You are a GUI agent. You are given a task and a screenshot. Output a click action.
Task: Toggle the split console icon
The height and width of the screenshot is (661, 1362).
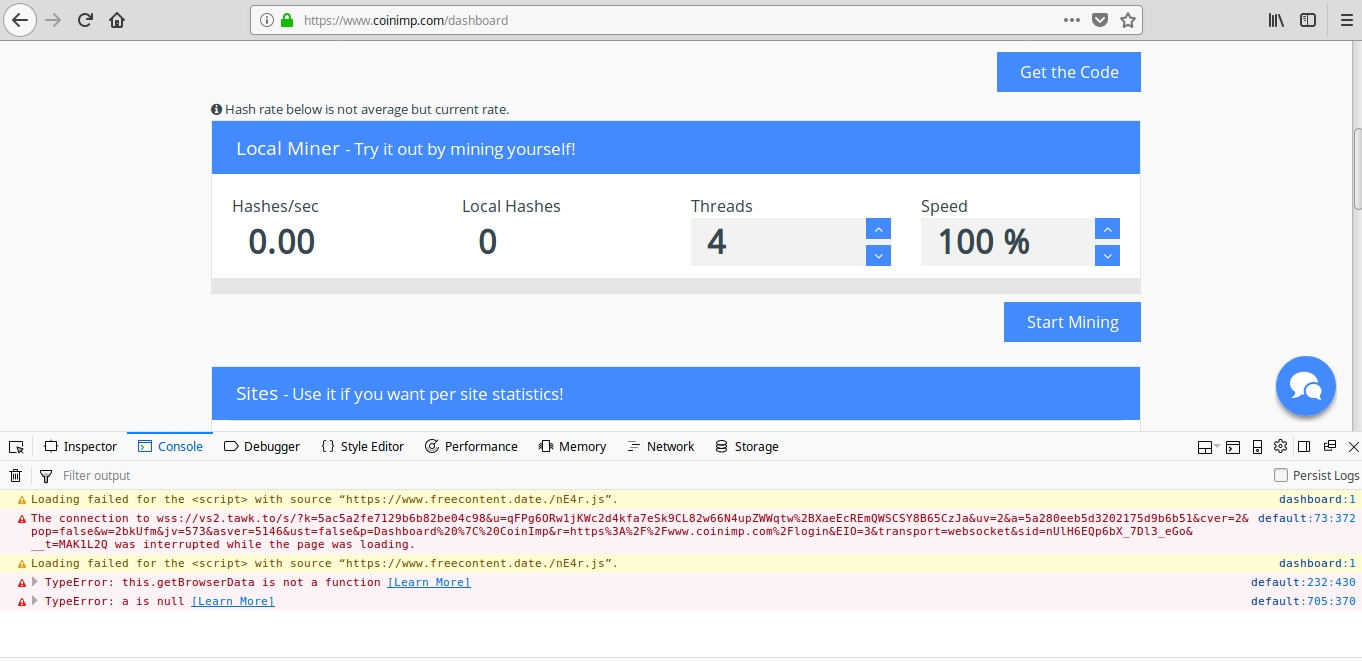tap(1233, 447)
